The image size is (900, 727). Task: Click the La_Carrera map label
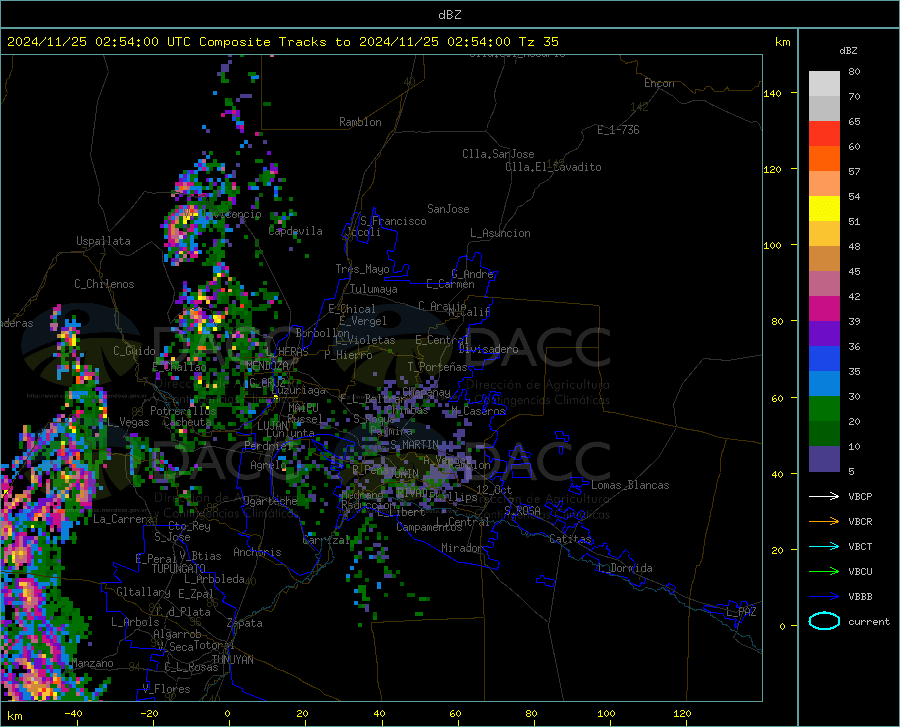(x=123, y=519)
